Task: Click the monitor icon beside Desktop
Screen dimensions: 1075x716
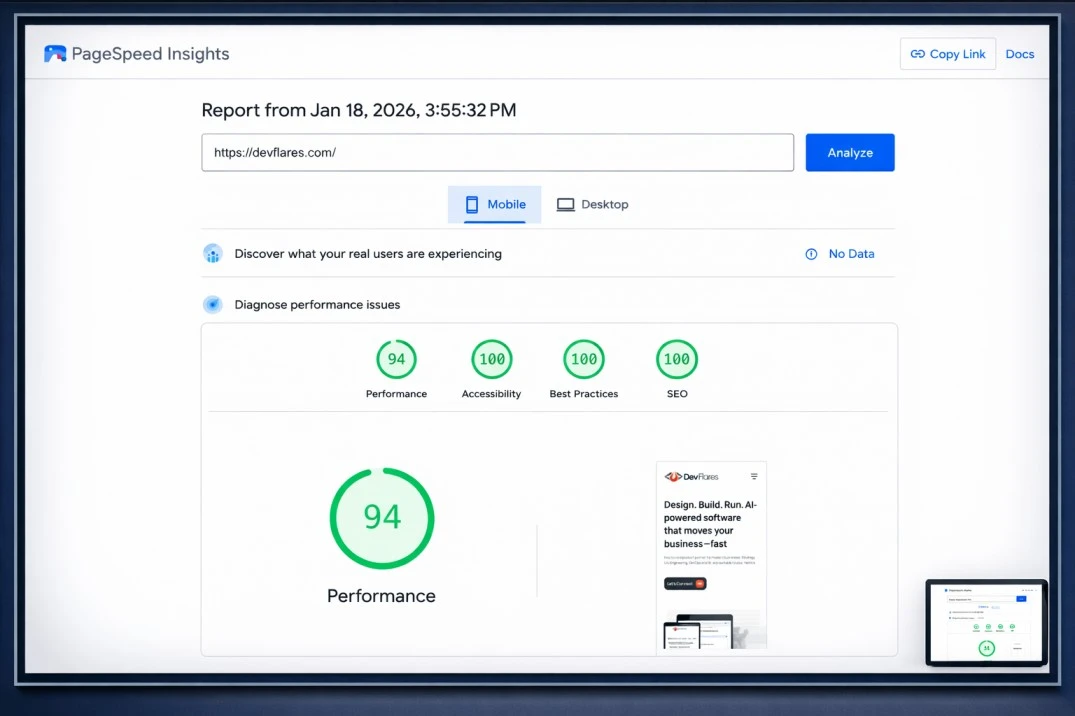Action: [565, 203]
